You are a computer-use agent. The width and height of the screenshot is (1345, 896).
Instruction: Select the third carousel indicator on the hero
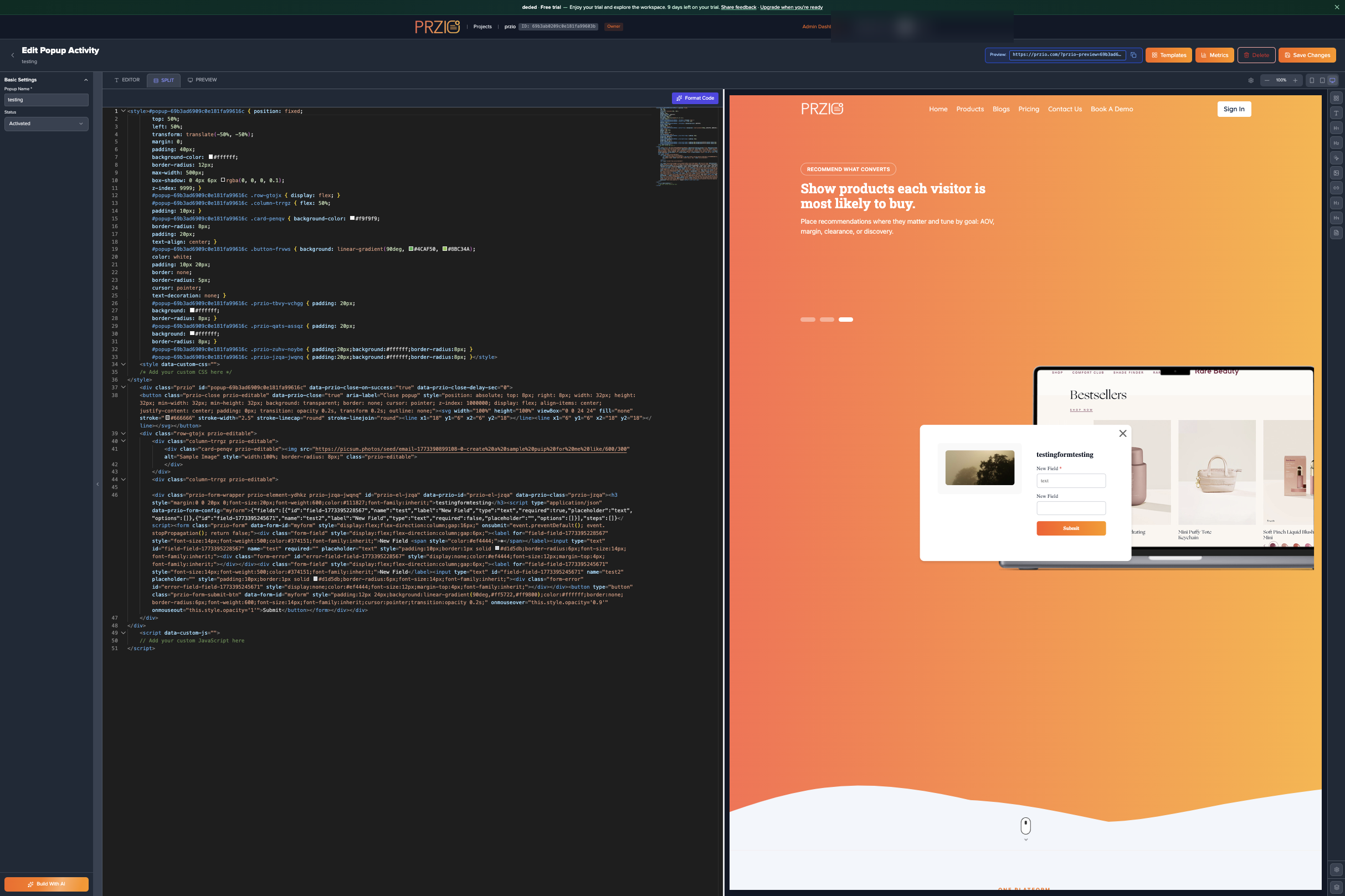point(845,320)
